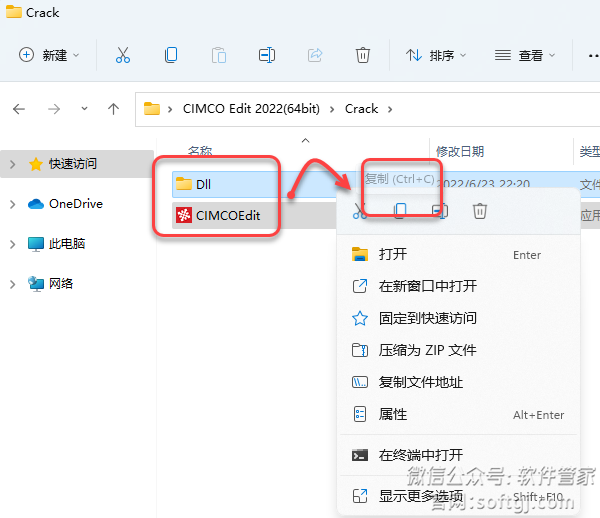This screenshot has width=600, height=518.
Task: Open the View (查看) dropdown
Action: 525,55
